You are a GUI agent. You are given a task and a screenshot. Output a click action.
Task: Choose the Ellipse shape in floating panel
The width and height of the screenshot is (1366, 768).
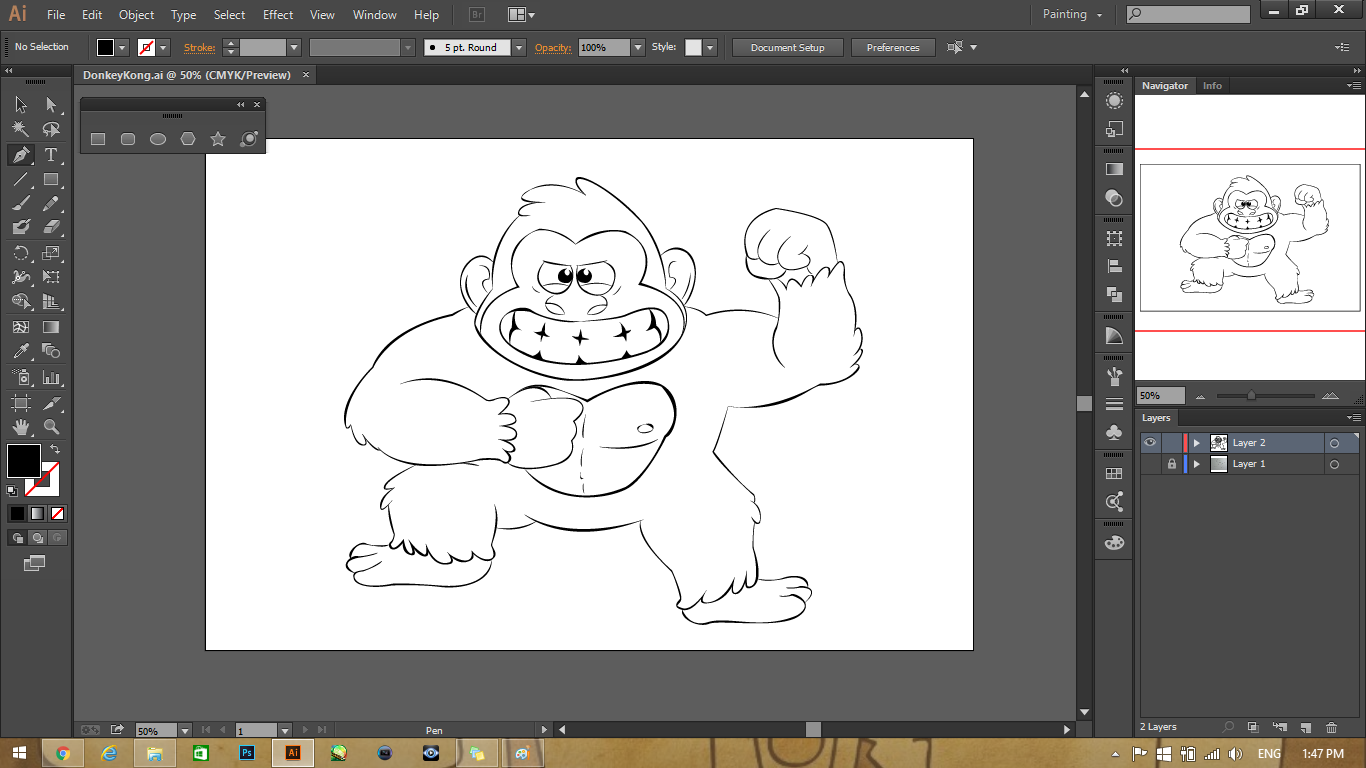point(158,139)
